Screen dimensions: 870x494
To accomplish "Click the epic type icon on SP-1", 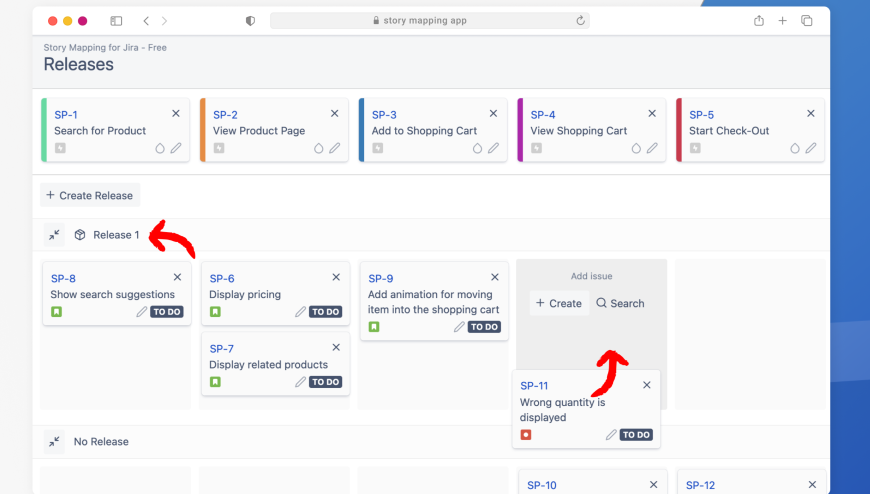I will (60, 148).
